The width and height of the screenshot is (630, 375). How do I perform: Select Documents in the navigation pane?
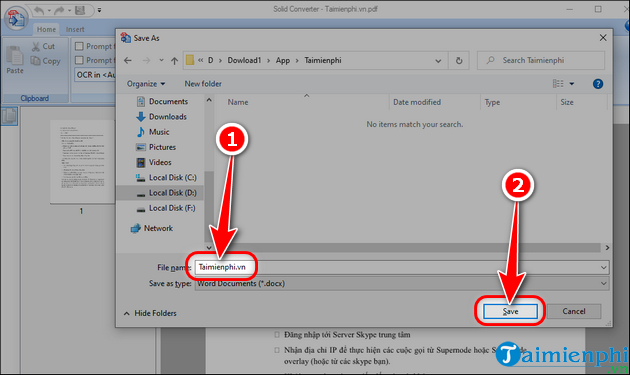tap(162, 101)
